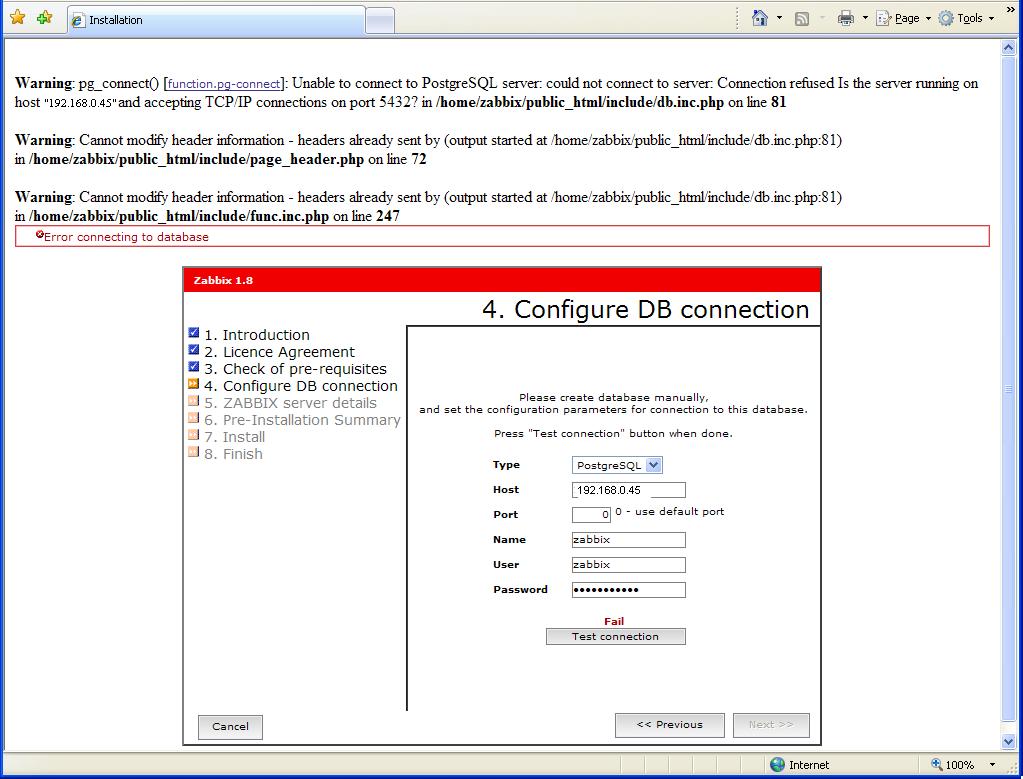Click the 'Error connecting to database' message
Image resolution: width=1023 pixels, height=779 pixels.
click(x=126, y=237)
